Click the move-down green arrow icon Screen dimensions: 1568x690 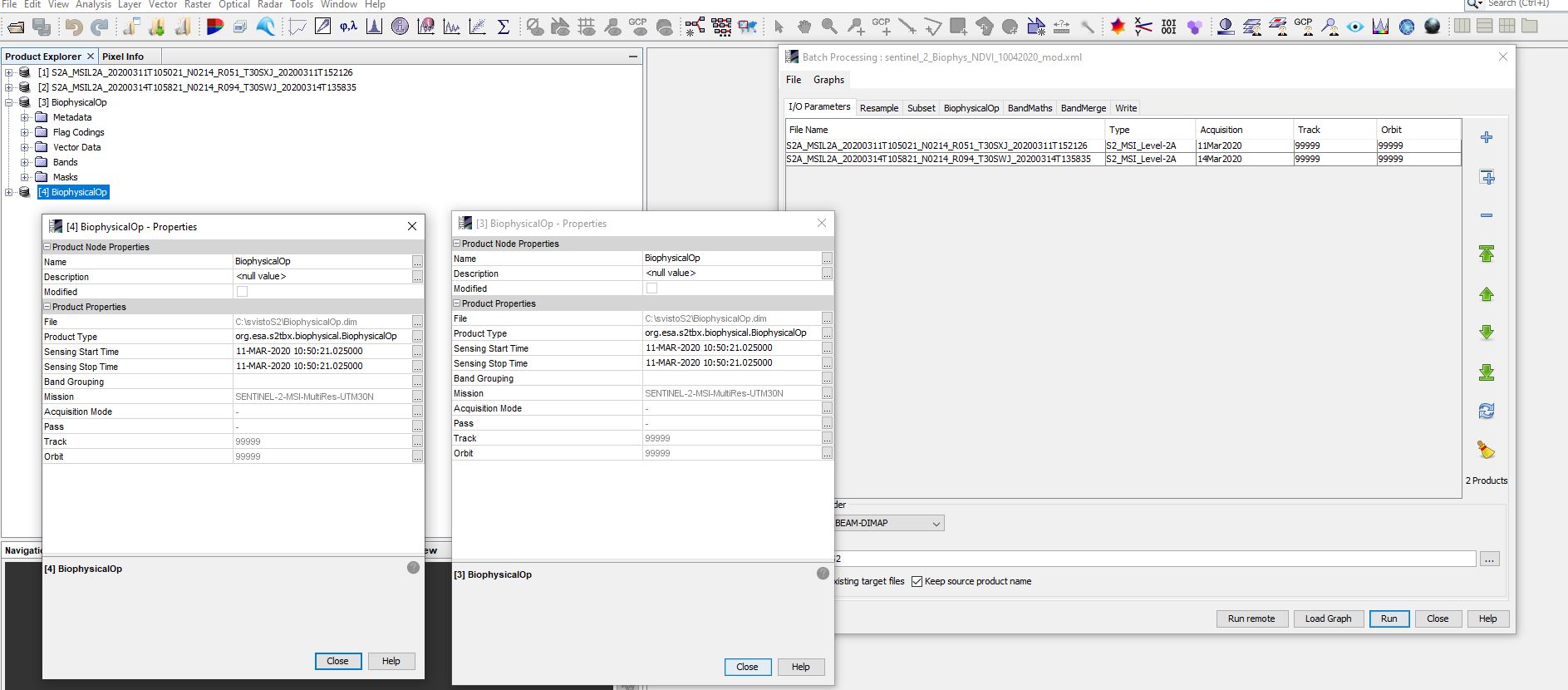point(1487,333)
